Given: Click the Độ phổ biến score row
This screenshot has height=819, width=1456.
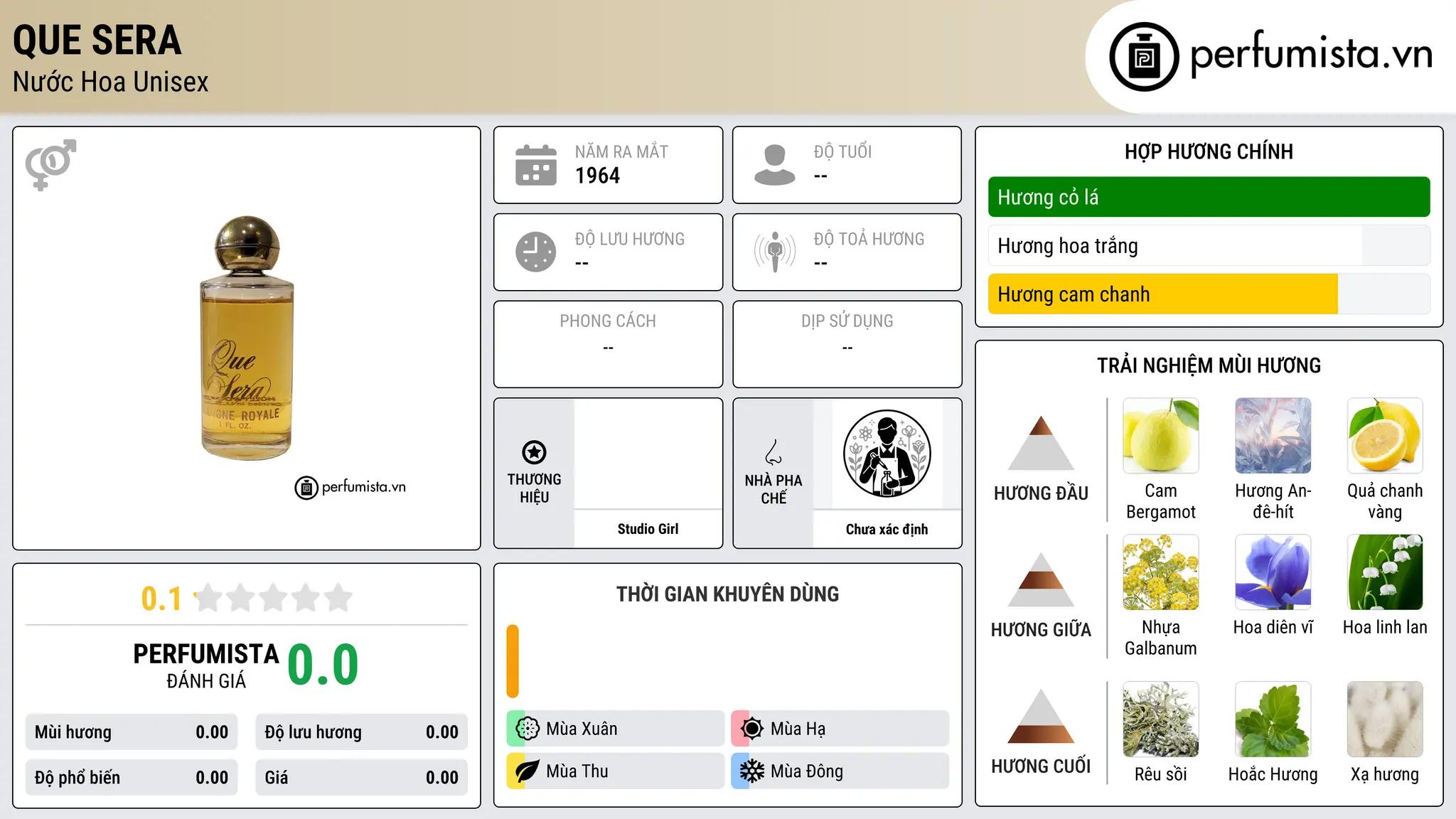Looking at the screenshot, I should click(132, 778).
